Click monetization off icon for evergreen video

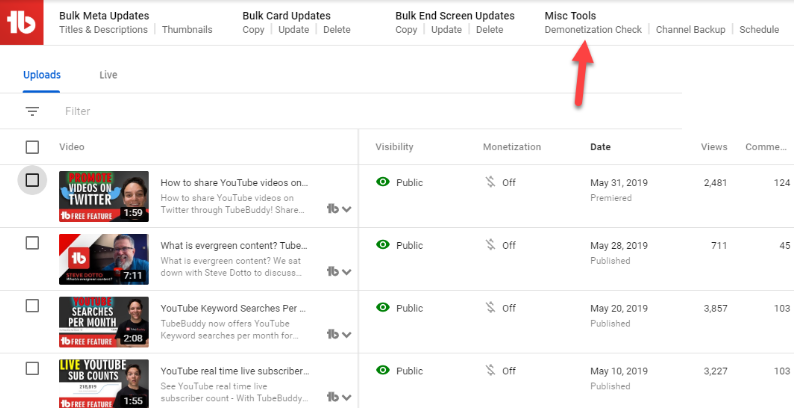tap(489, 245)
